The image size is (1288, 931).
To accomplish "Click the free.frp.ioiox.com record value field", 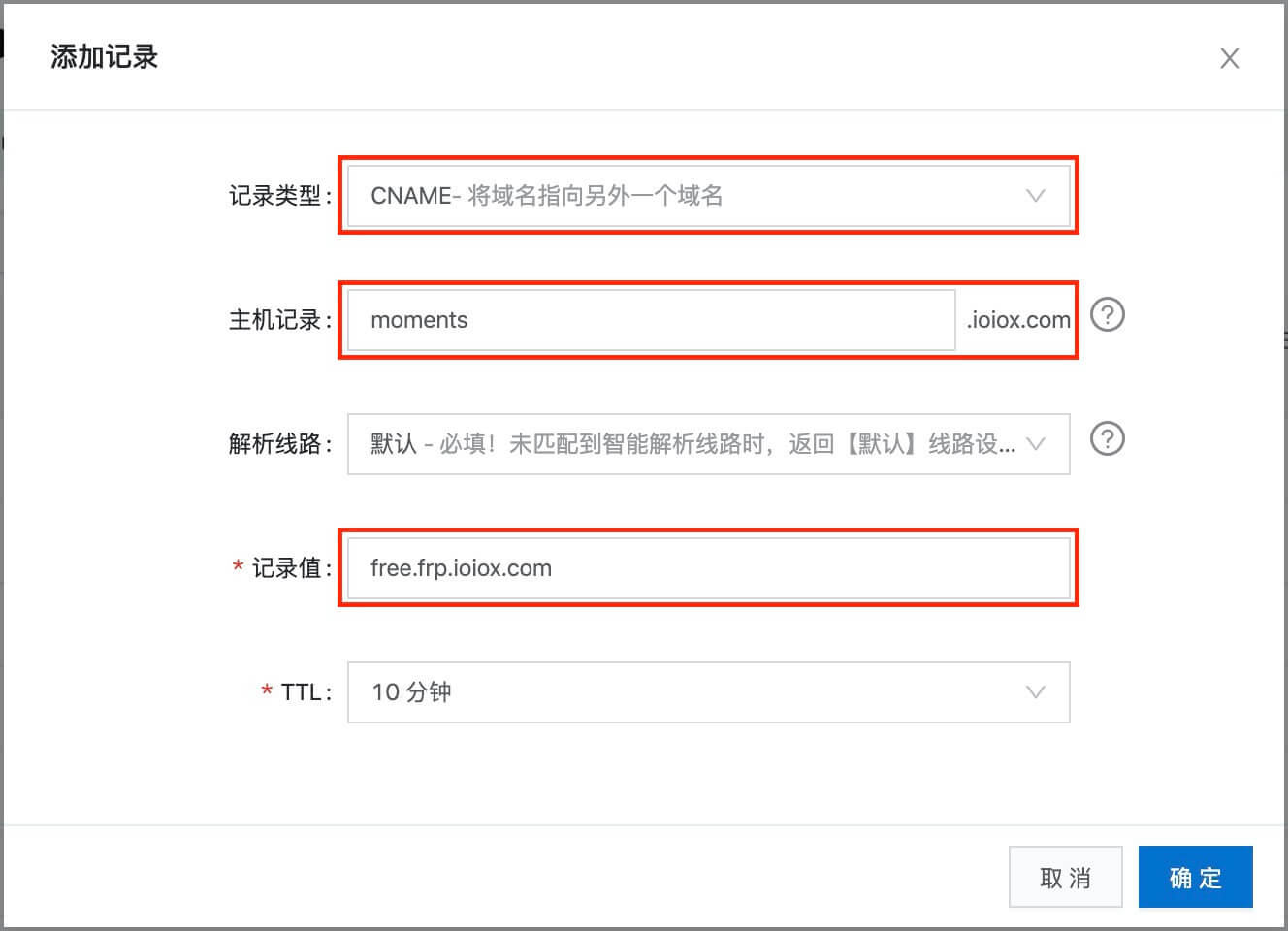I will coord(708,568).
